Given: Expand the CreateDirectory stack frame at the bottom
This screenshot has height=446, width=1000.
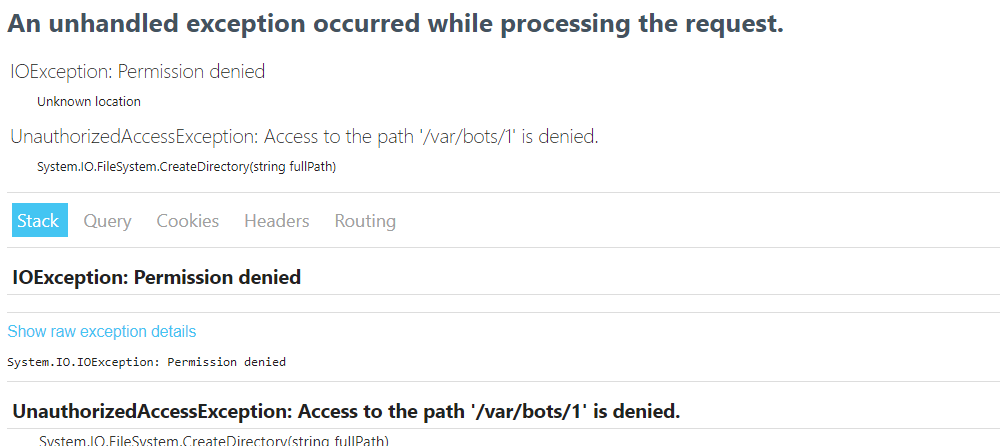Looking at the screenshot, I should [x=214, y=440].
